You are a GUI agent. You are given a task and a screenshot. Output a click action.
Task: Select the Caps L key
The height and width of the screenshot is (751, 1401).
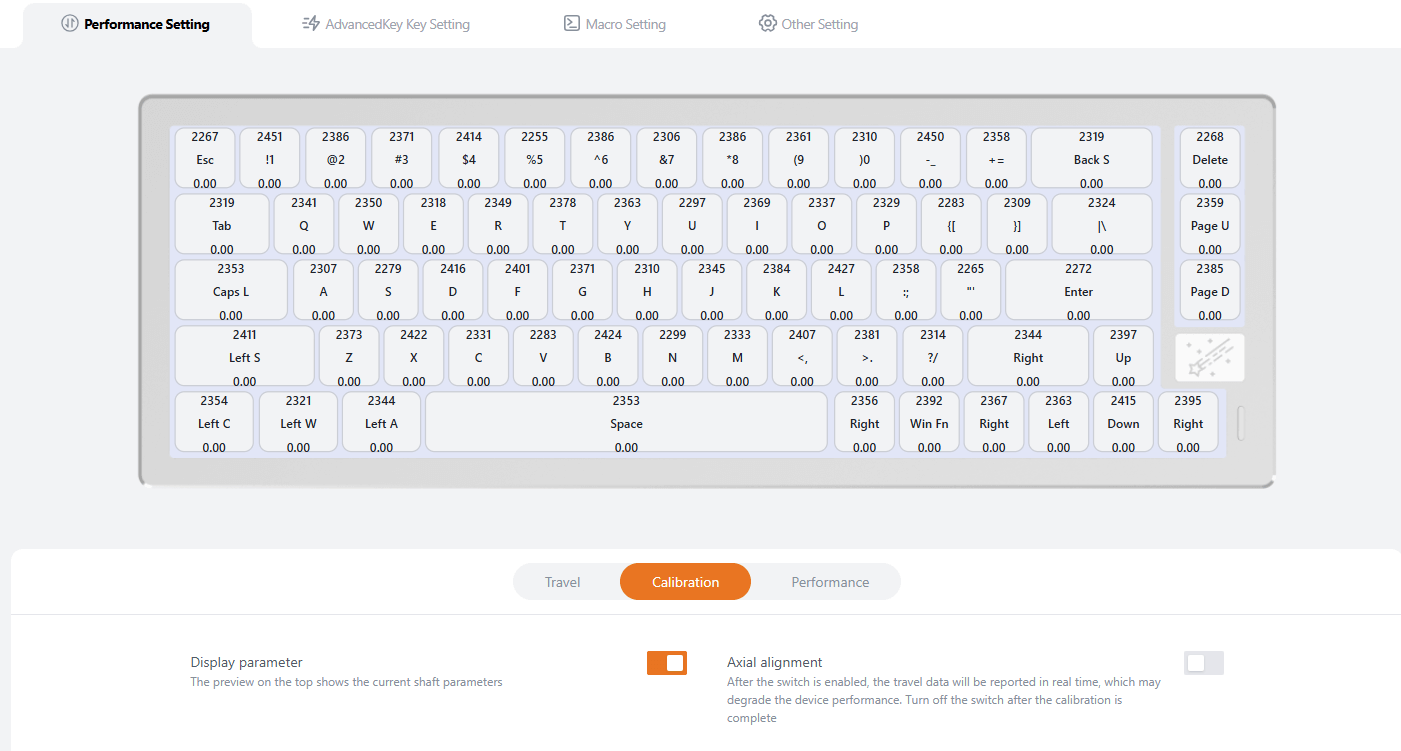[x=231, y=291]
